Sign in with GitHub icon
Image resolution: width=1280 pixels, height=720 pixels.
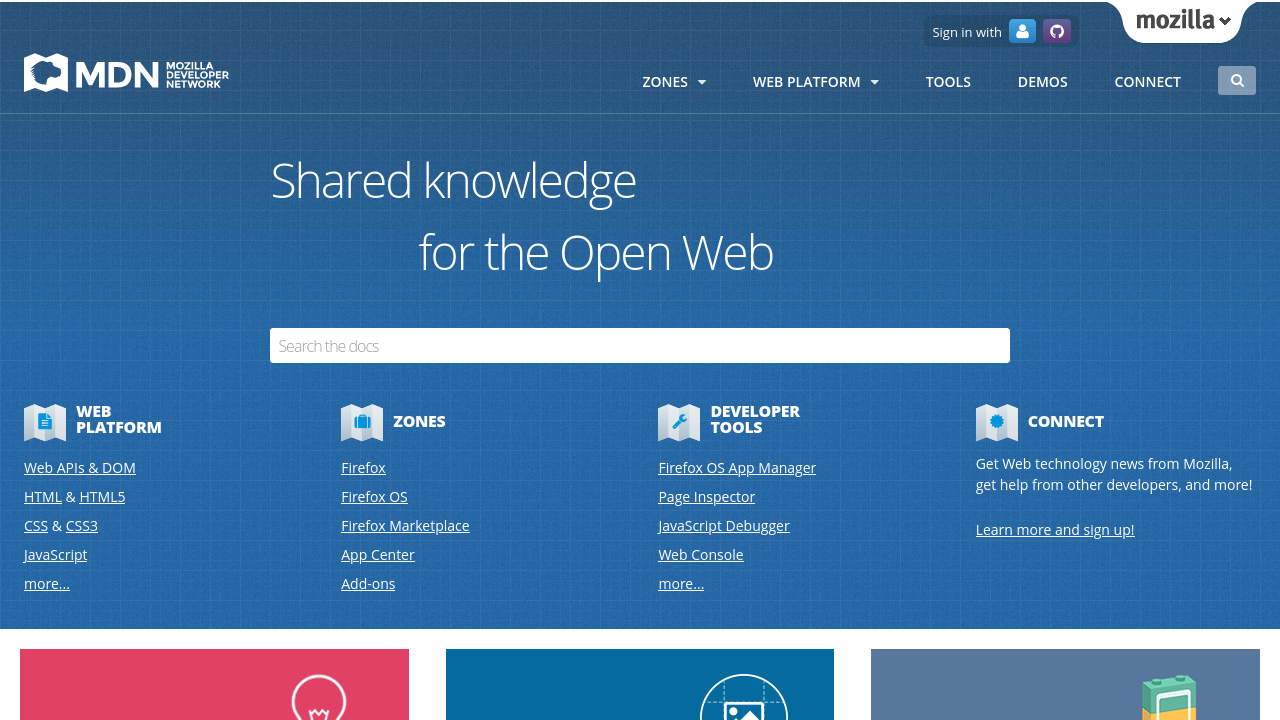coord(1057,31)
